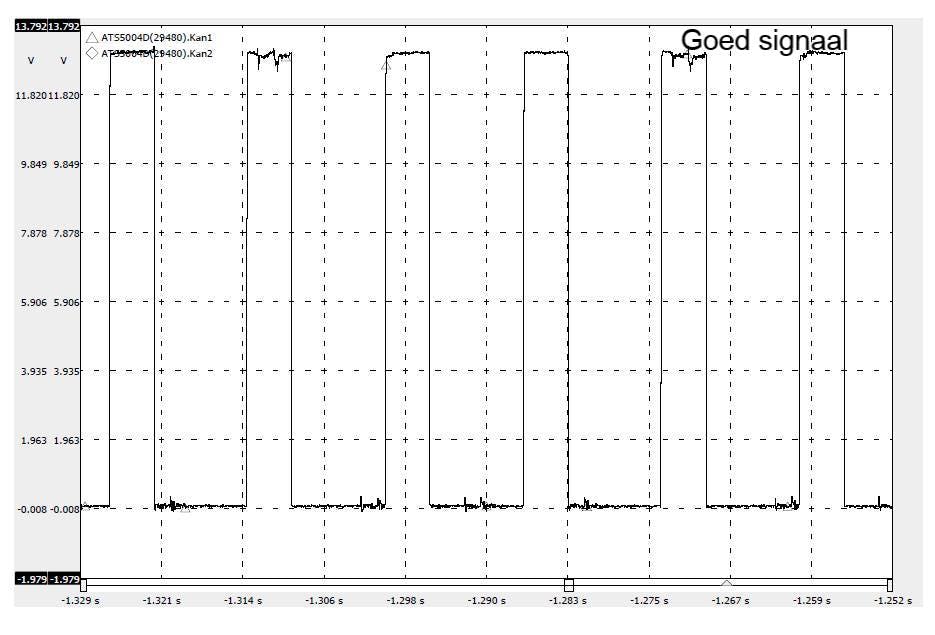Click the middle handle of the time scrollbar
Screen dimensions: 935x635
(x=569, y=584)
